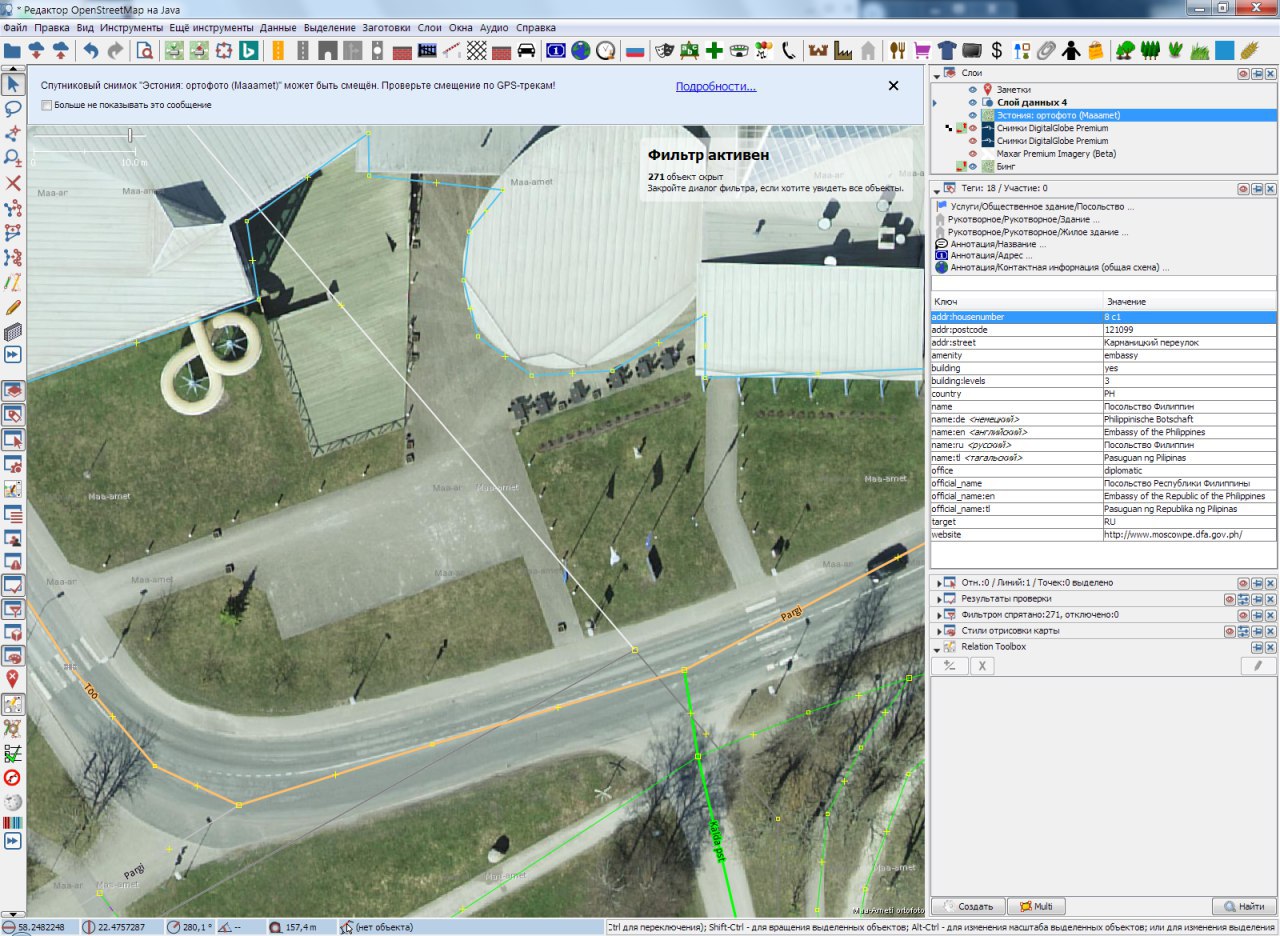Check 'Больше не показывать это сообщение' box
Screen dimensions: 1280x936
point(46,105)
